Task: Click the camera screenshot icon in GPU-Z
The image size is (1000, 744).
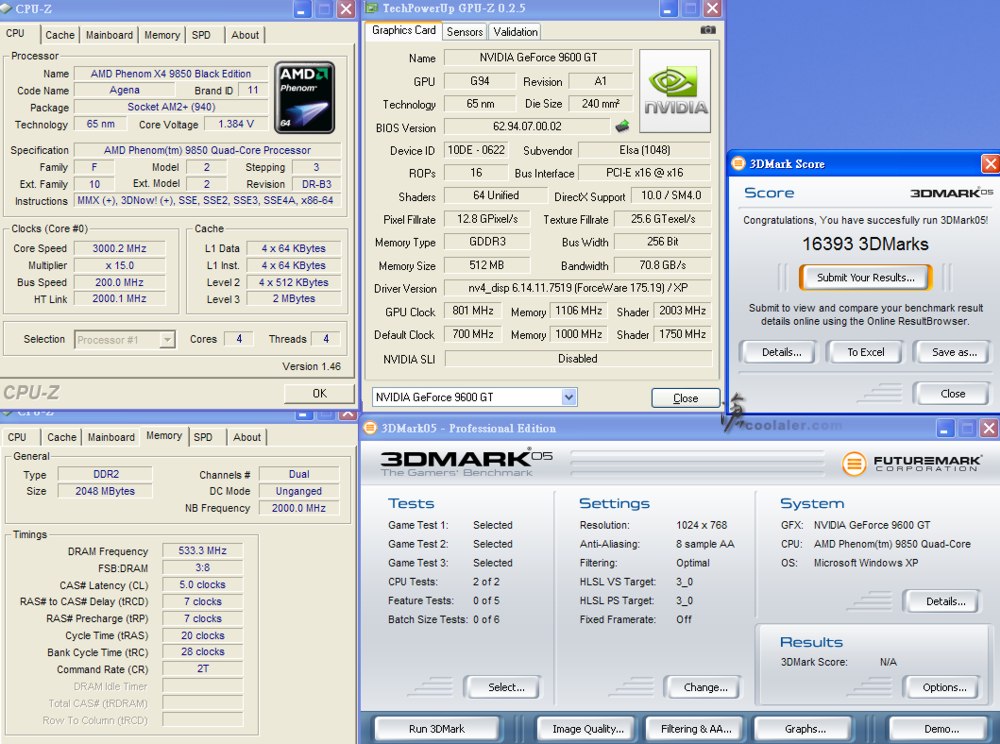Action: (x=708, y=30)
